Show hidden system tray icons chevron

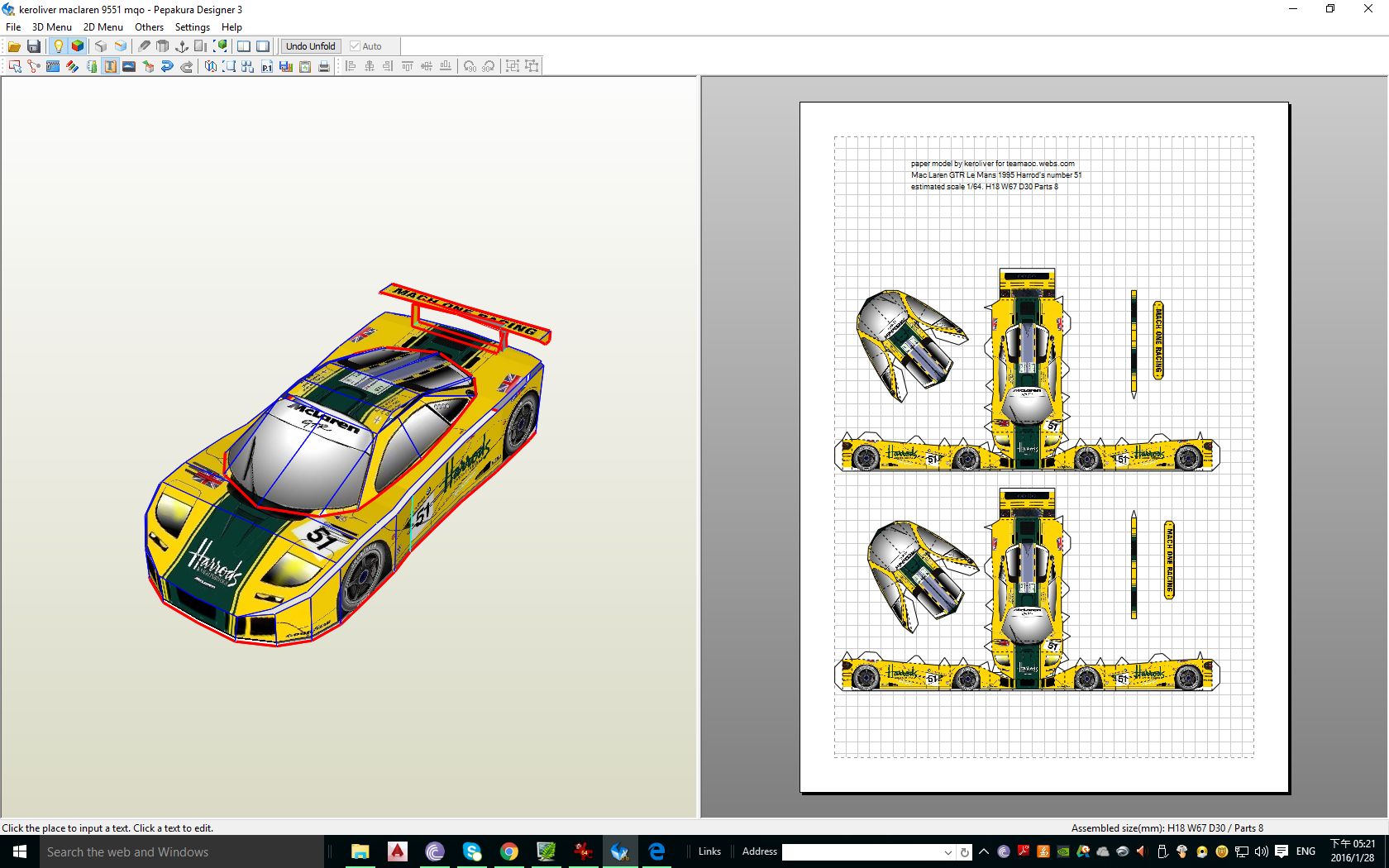coord(984,851)
